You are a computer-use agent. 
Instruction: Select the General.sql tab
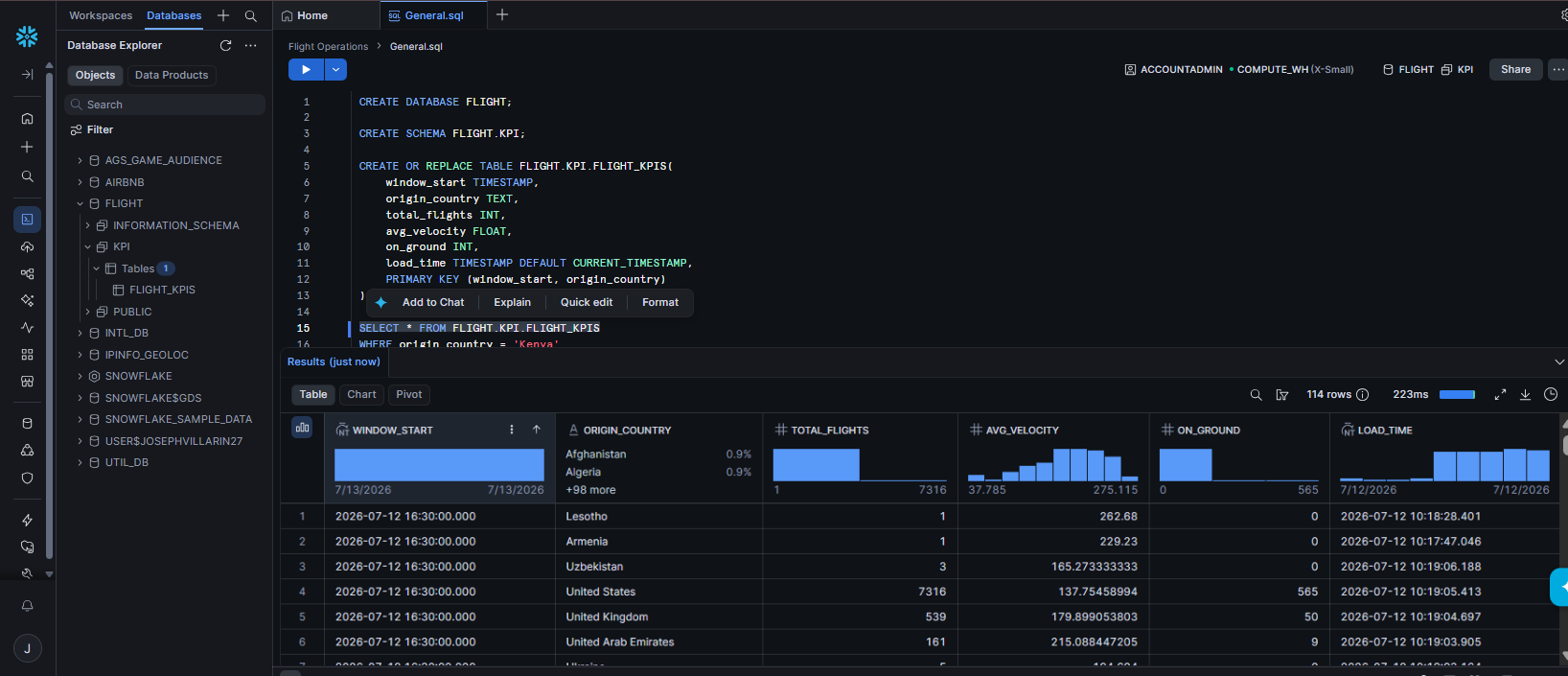click(x=433, y=15)
